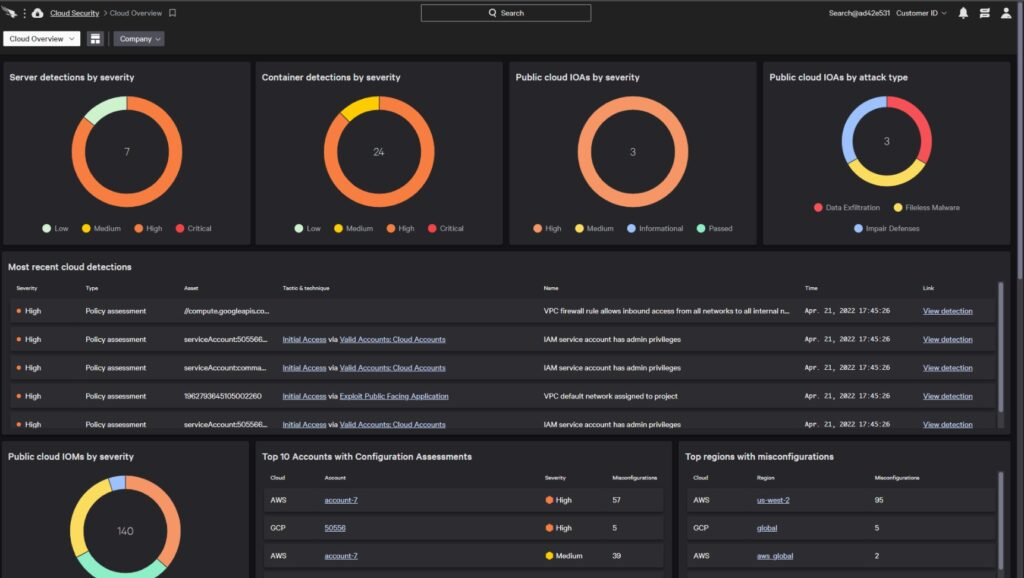The width and height of the screenshot is (1024, 578).
Task: Click the dashboard layout icon beside Cloud Overview
Action: coord(95,37)
